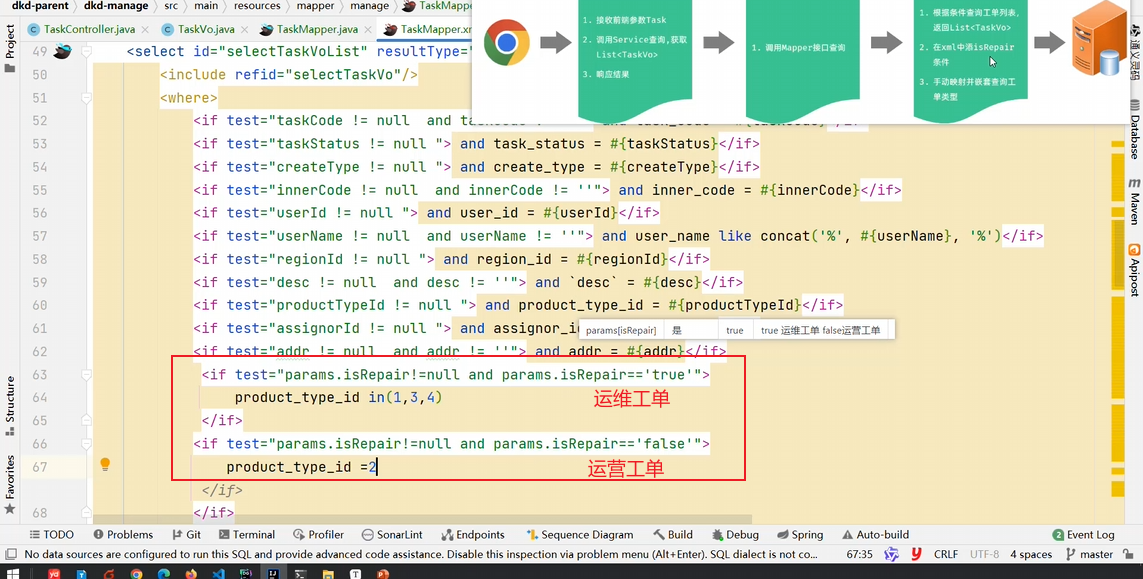Open the Apipost tool window

pos(1134,270)
